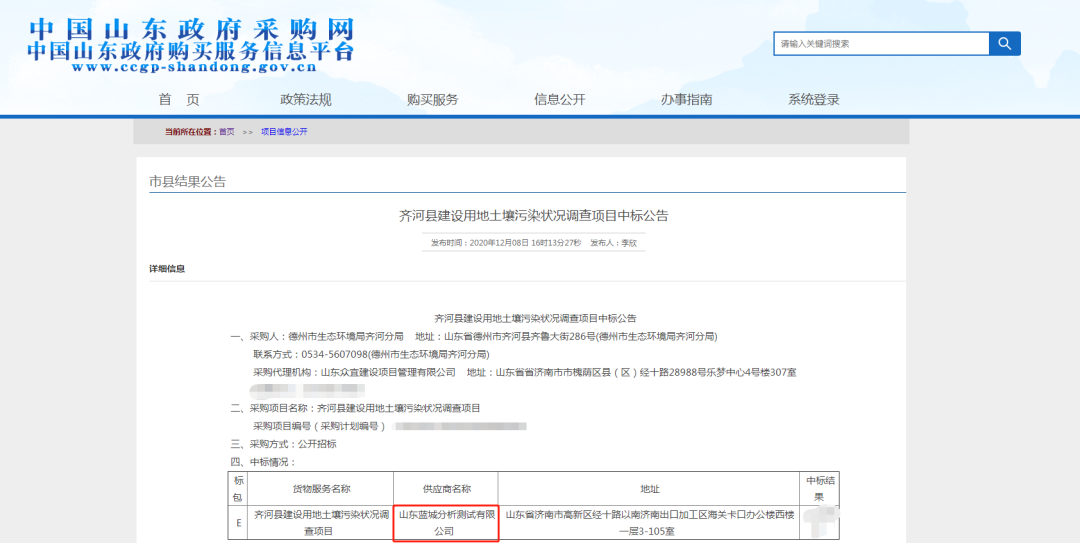The height and width of the screenshot is (543, 1080).
Task: Click the 发布人：李欣 text
Action: click(x=613, y=243)
